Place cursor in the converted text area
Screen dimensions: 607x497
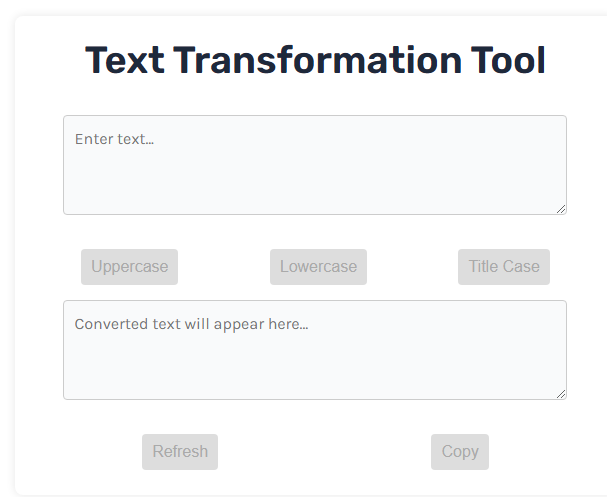pos(315,350)
